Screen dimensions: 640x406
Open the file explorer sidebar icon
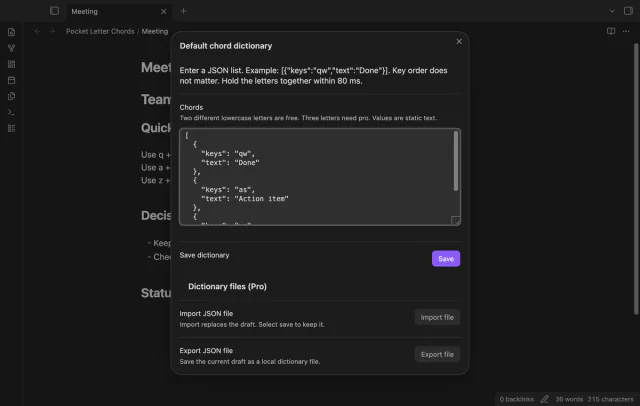(x=11, y=32)
